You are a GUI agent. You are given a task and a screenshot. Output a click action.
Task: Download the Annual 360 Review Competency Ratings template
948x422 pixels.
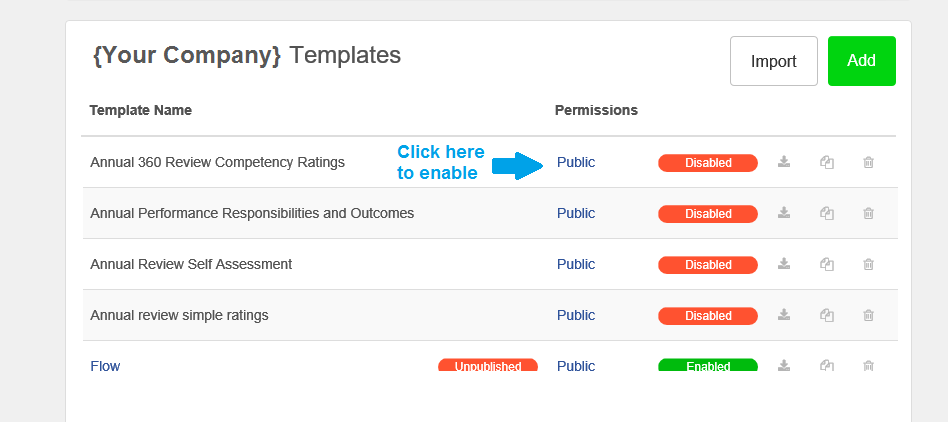pyautogui.click(x=784, y=162)
